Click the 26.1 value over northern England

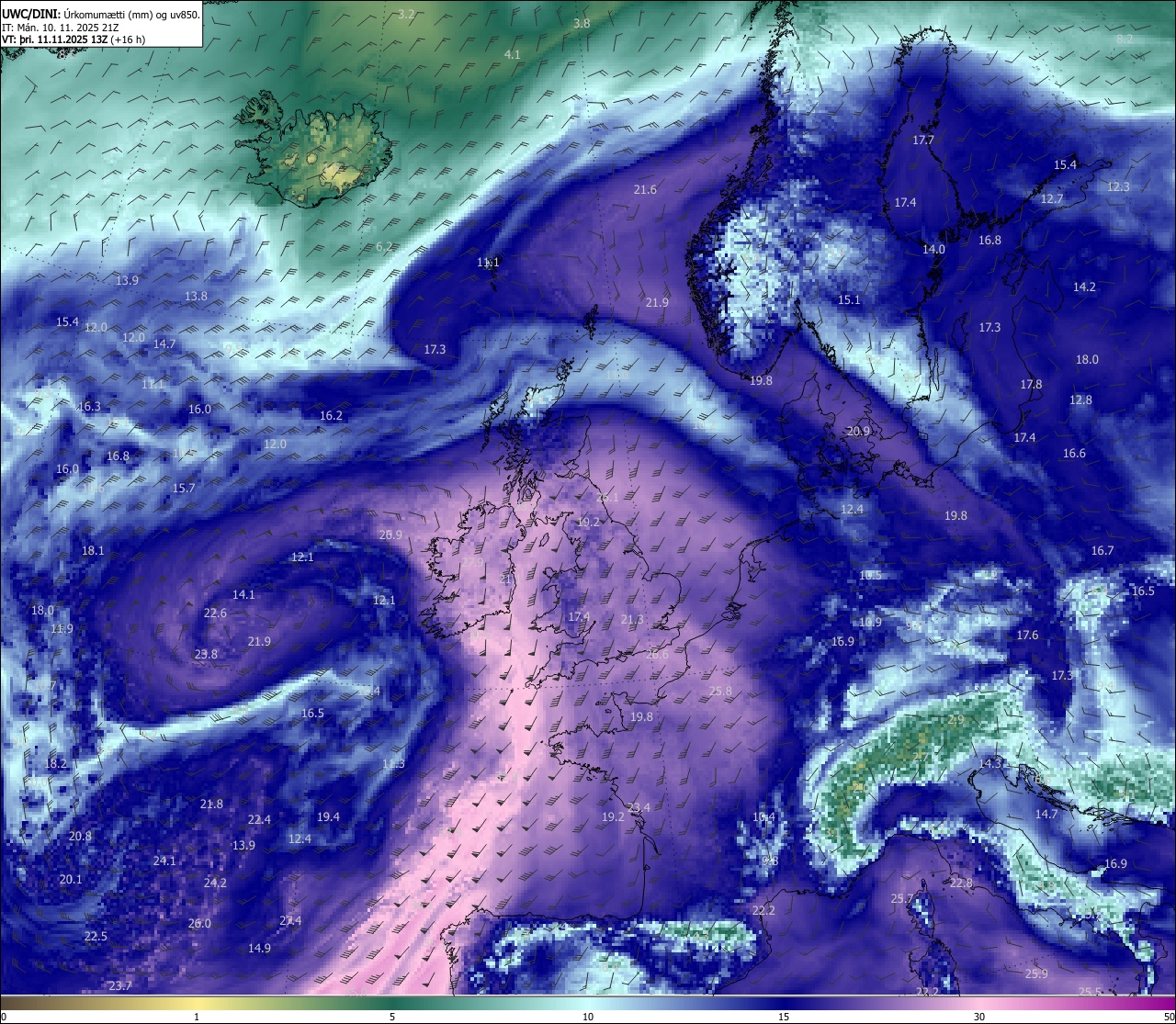(607, 497)
